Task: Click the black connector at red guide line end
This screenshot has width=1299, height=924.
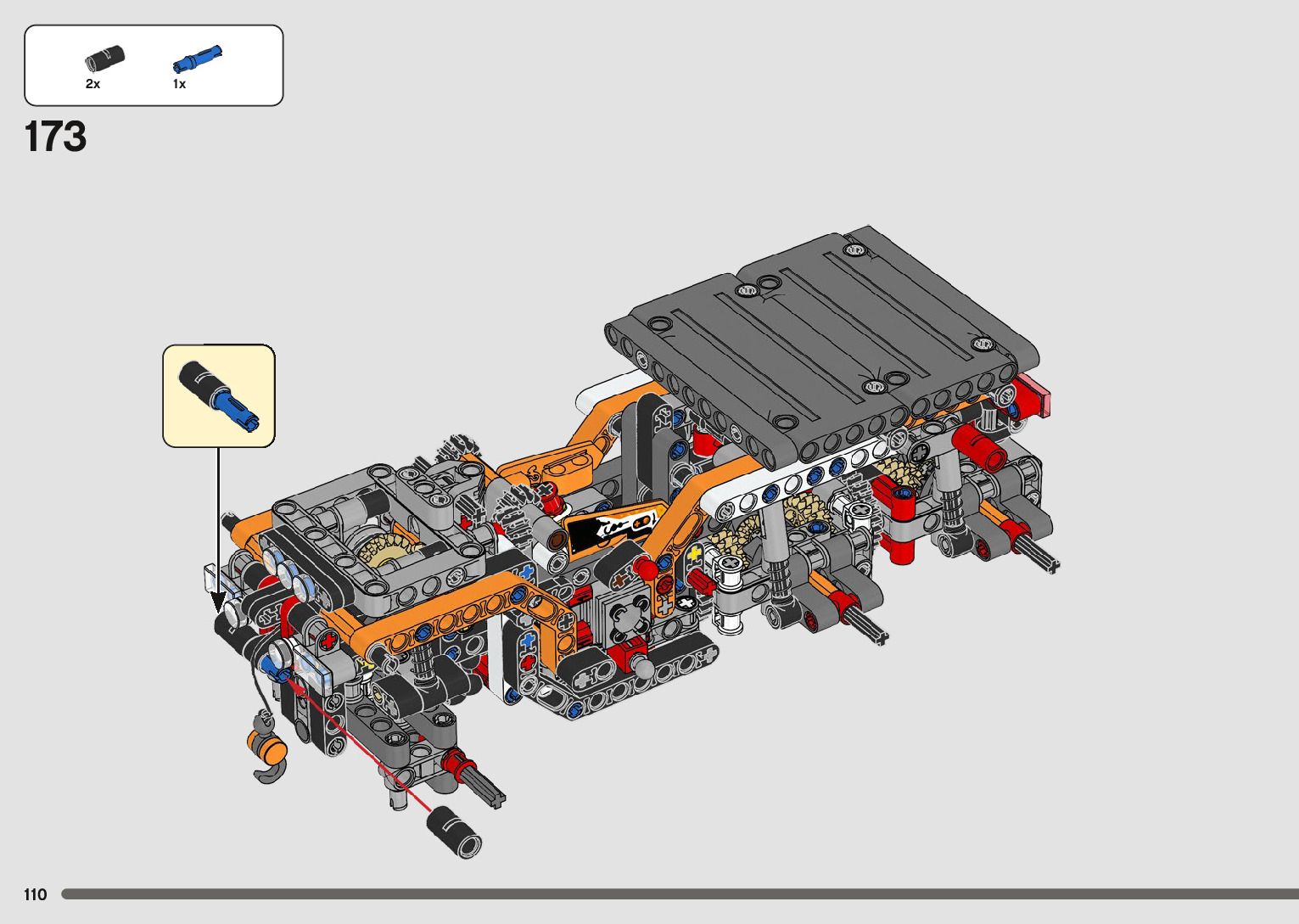Action: click(x=455, y=832)
